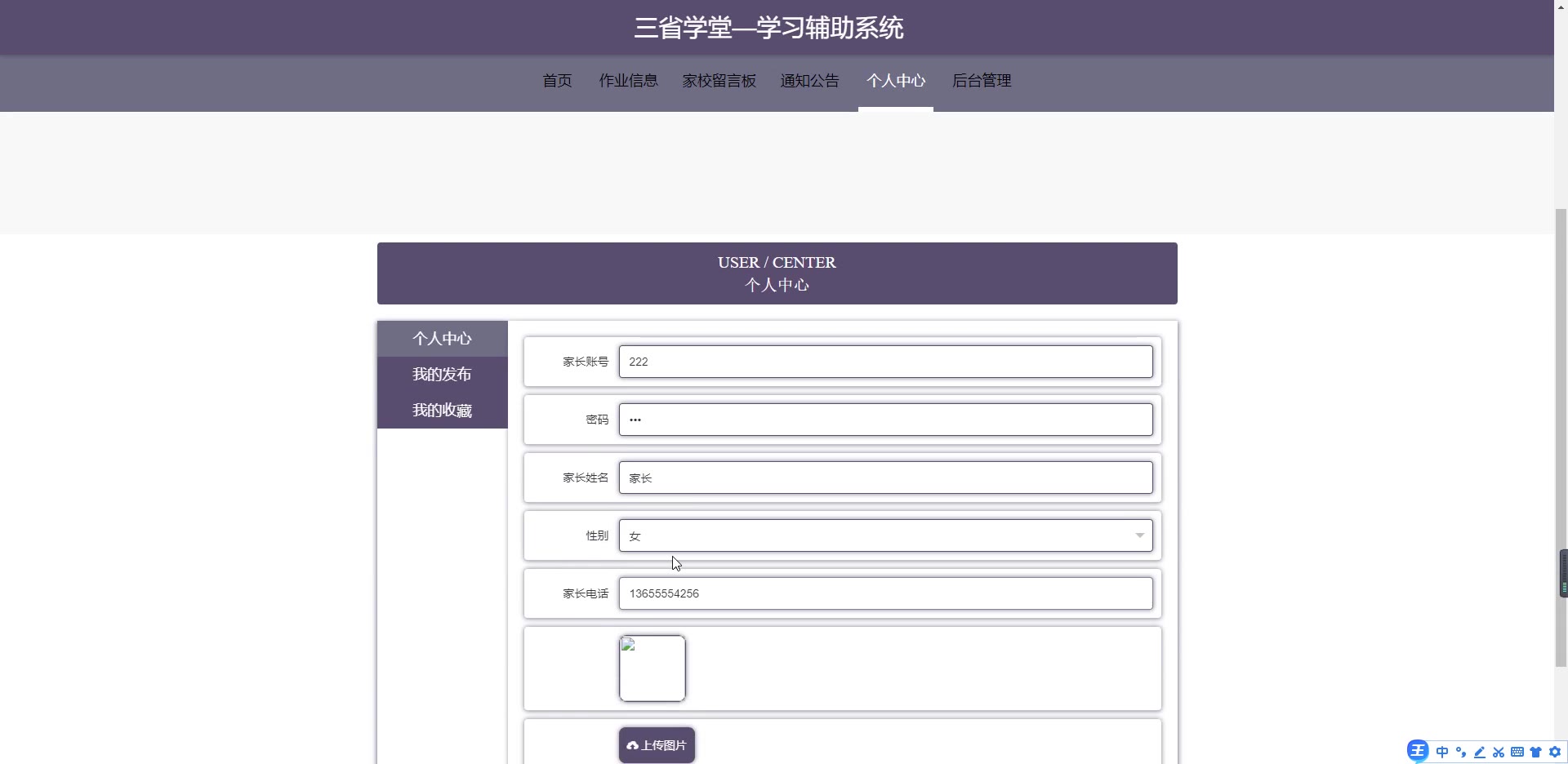Toggle Chinese/English input mode 中 icon
1568x764 pixels.
[x=1442, y=752]
